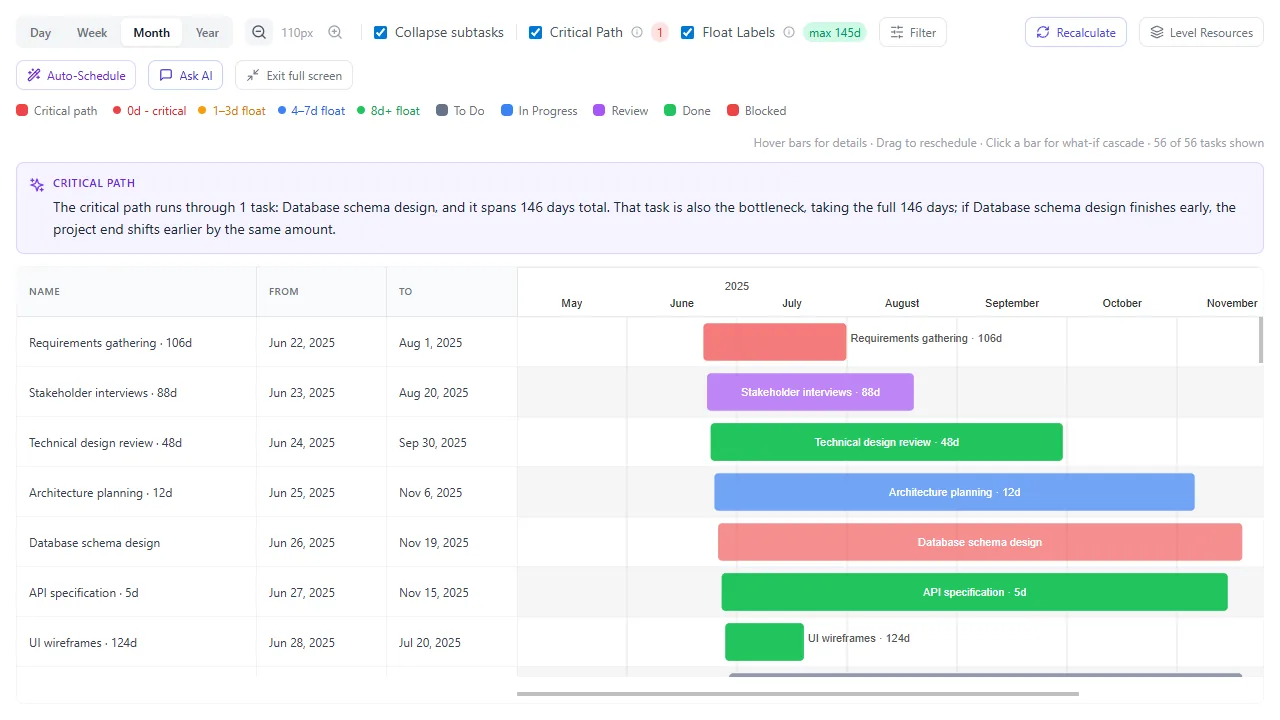
Task: Click the API specification green bar
Action: tap(975, 592)
